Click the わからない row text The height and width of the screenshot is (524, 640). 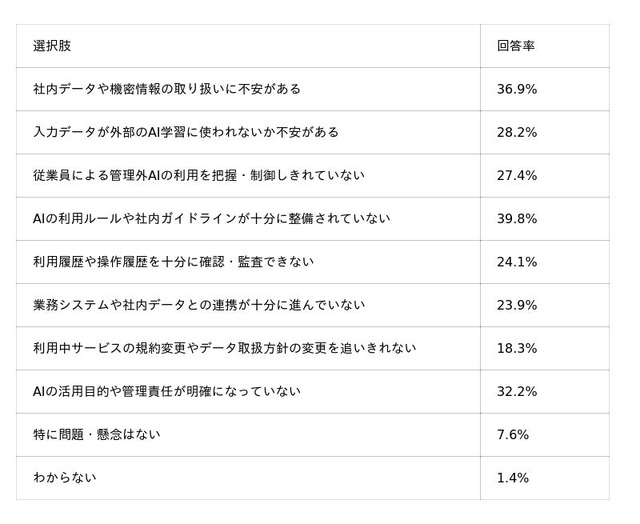64,478
